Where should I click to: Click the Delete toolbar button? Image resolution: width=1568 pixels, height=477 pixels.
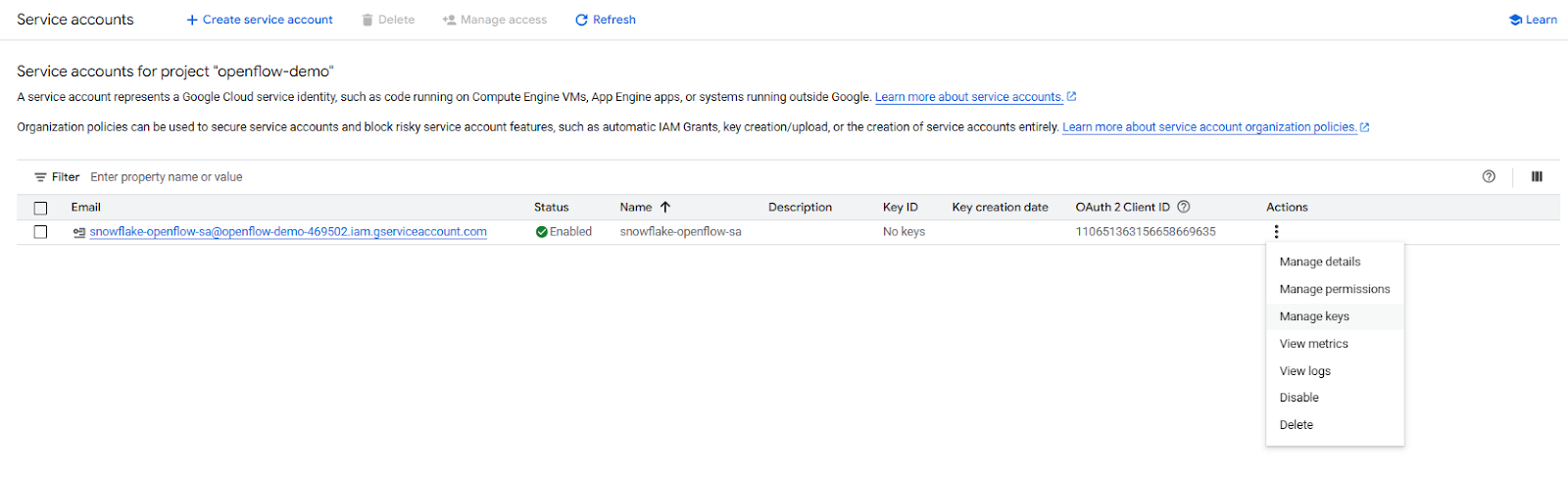388,20
